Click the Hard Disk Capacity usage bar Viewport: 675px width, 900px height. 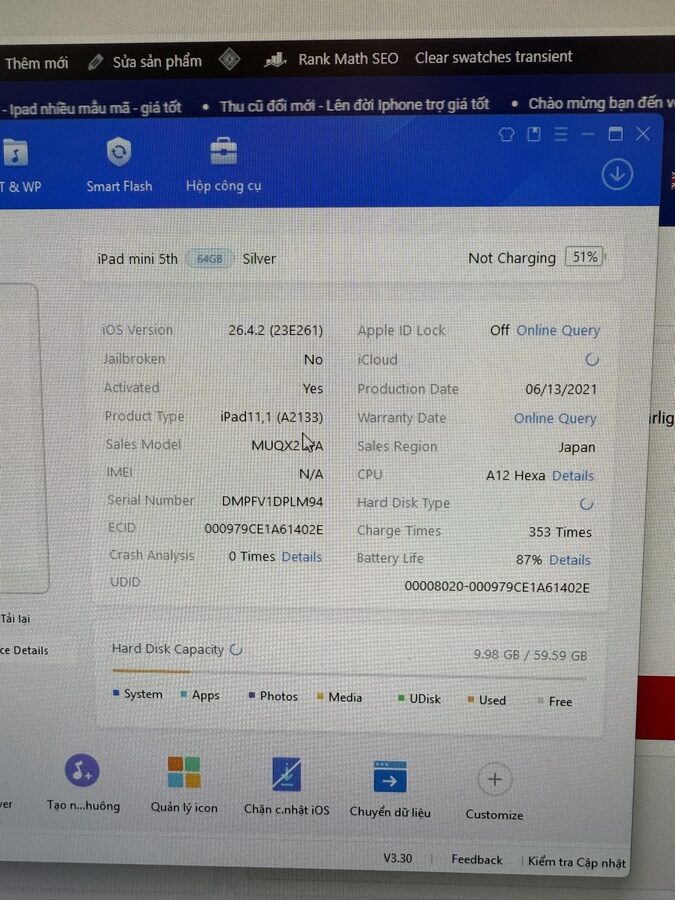tap(349, 673)
